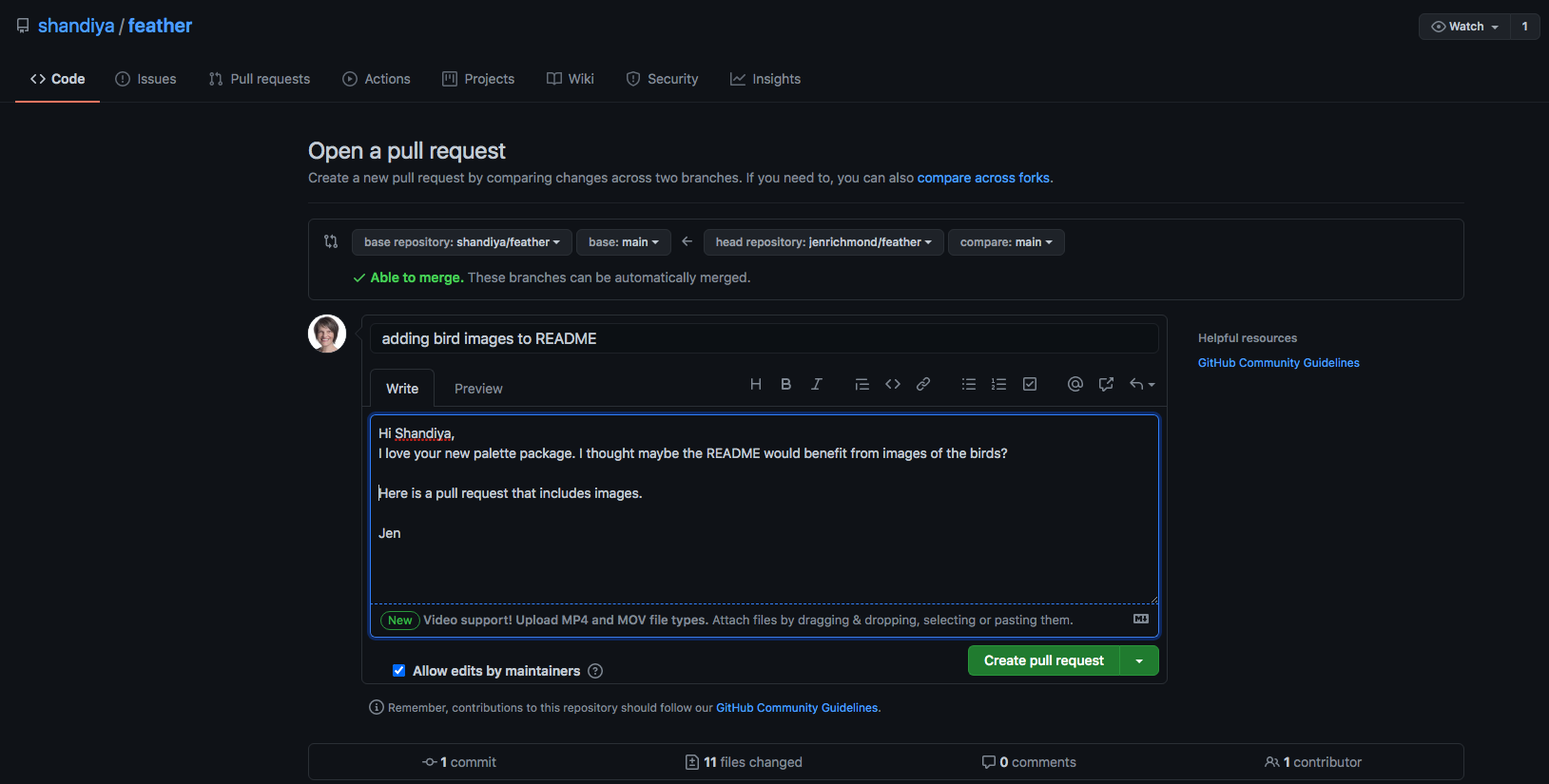The height and width of the screenshot is (784, 1549).
Task: Open the Issues tab
Action: [145, 79]
